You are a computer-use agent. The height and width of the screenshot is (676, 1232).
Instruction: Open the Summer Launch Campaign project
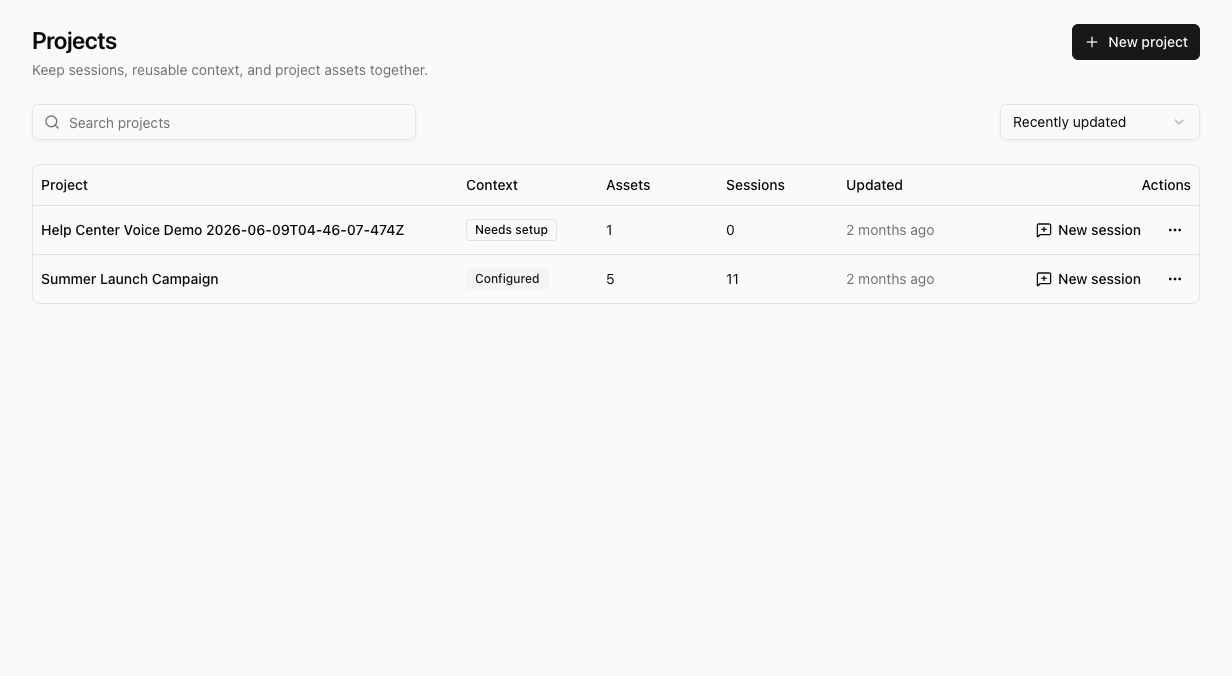(130, 279)
